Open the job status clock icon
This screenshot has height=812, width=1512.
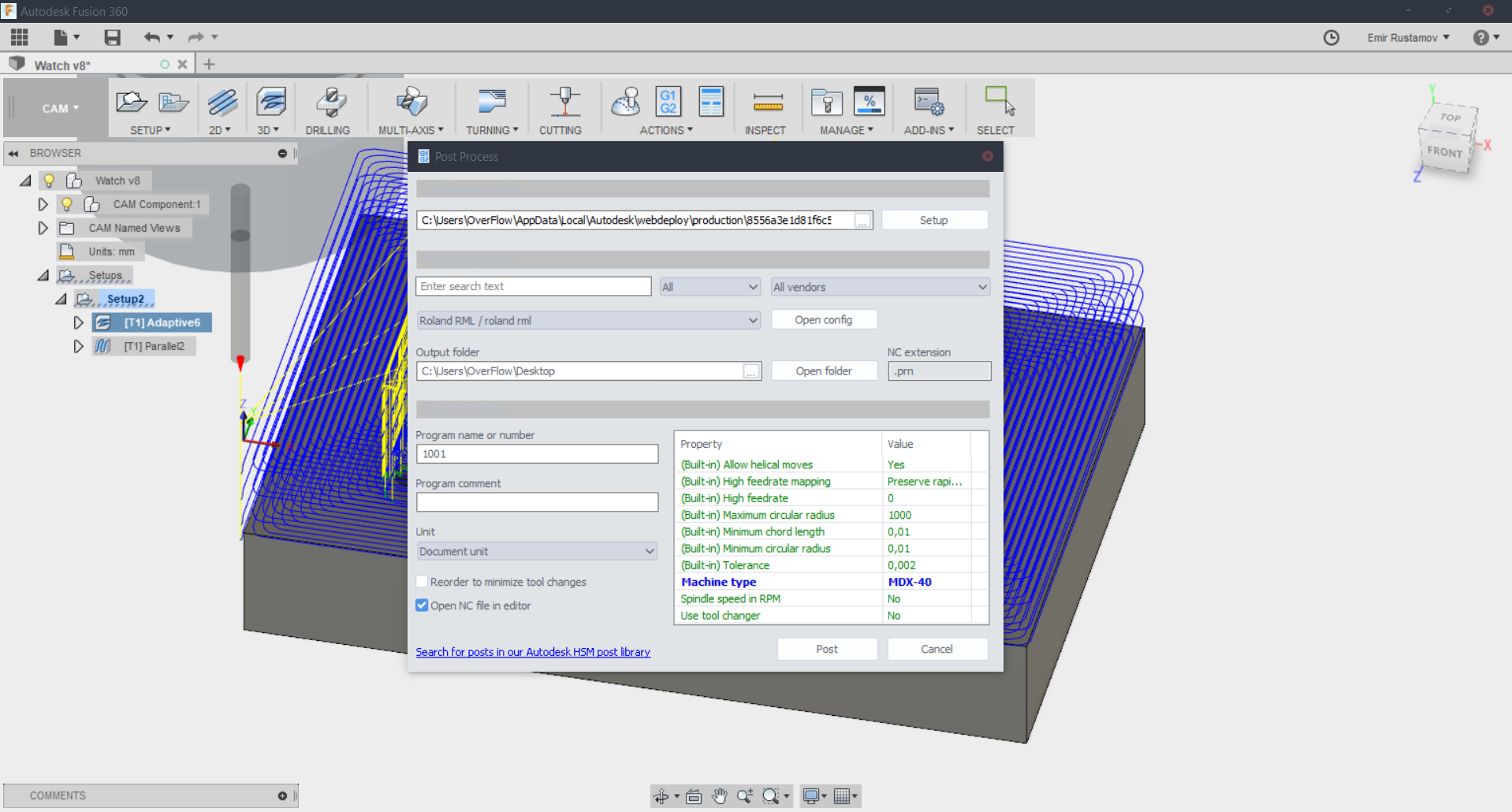pyautogui.click(x=1331, y=38)
